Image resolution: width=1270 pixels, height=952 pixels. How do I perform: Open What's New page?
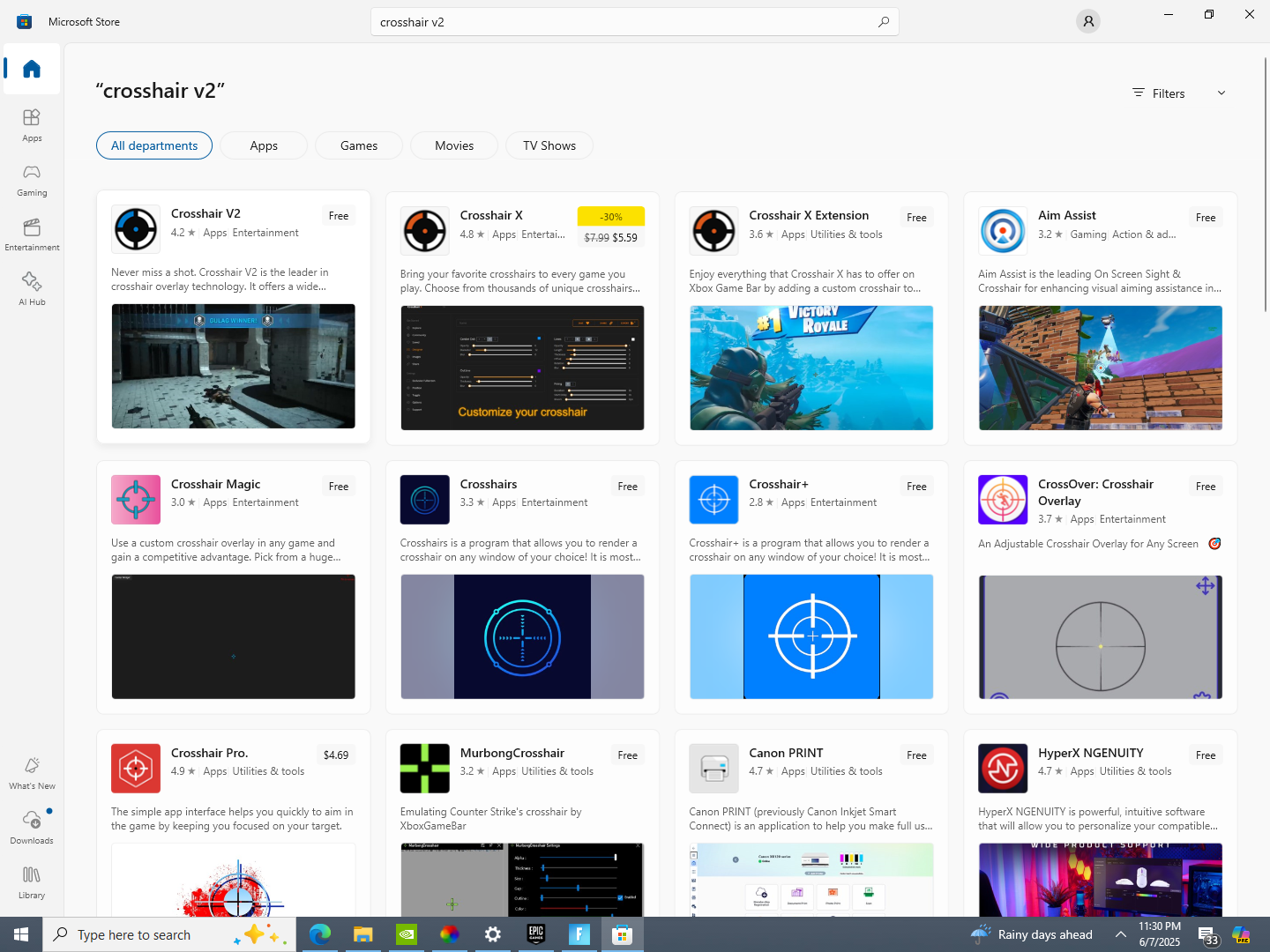[32, 773]
